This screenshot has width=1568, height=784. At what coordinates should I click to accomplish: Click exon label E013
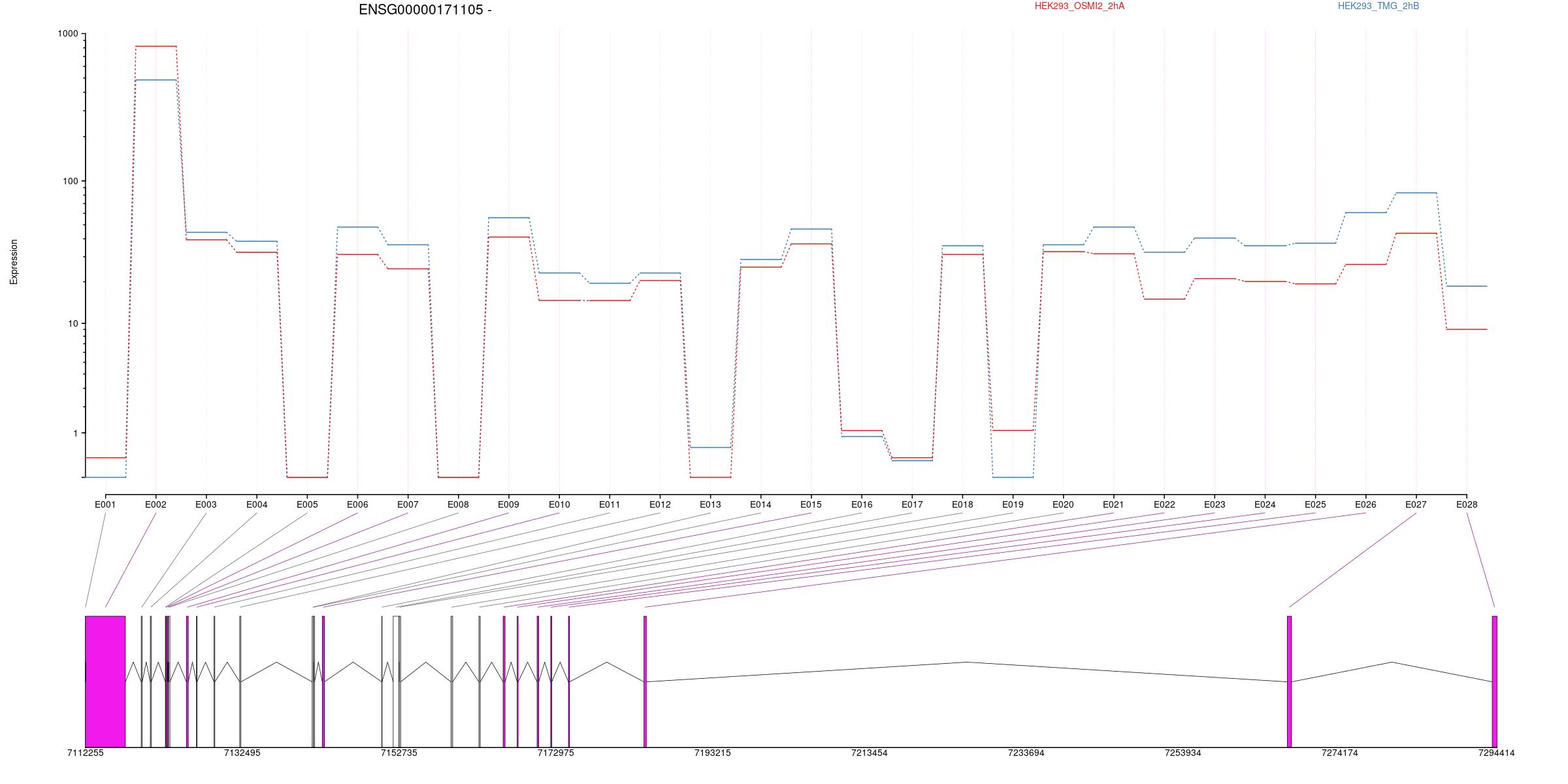[x=710, y=504]
